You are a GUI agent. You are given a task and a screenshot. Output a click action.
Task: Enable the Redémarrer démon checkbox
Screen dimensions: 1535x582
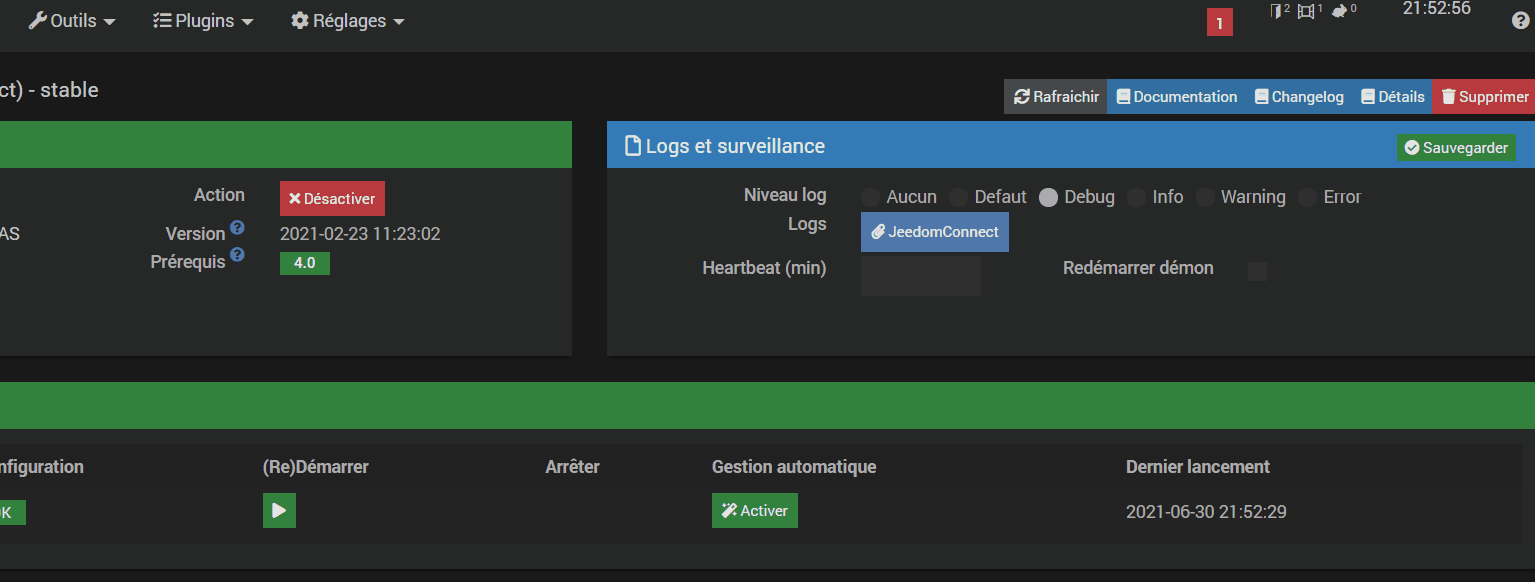[1257, 271]
